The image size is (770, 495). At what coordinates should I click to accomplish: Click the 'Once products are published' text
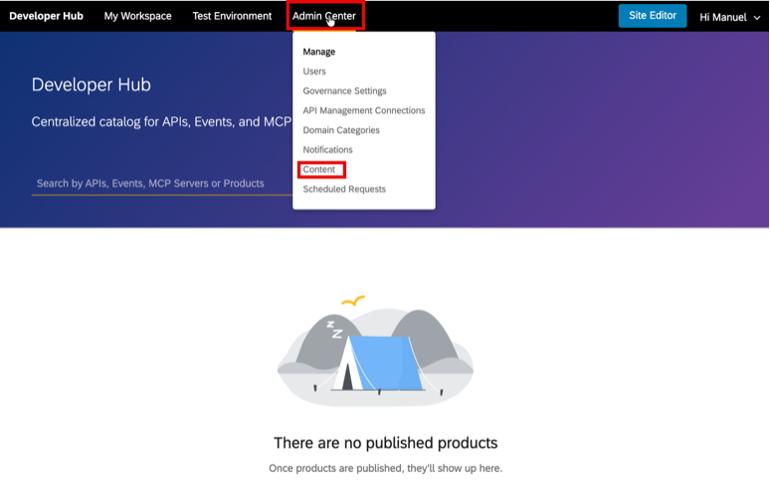coord(385,468)
